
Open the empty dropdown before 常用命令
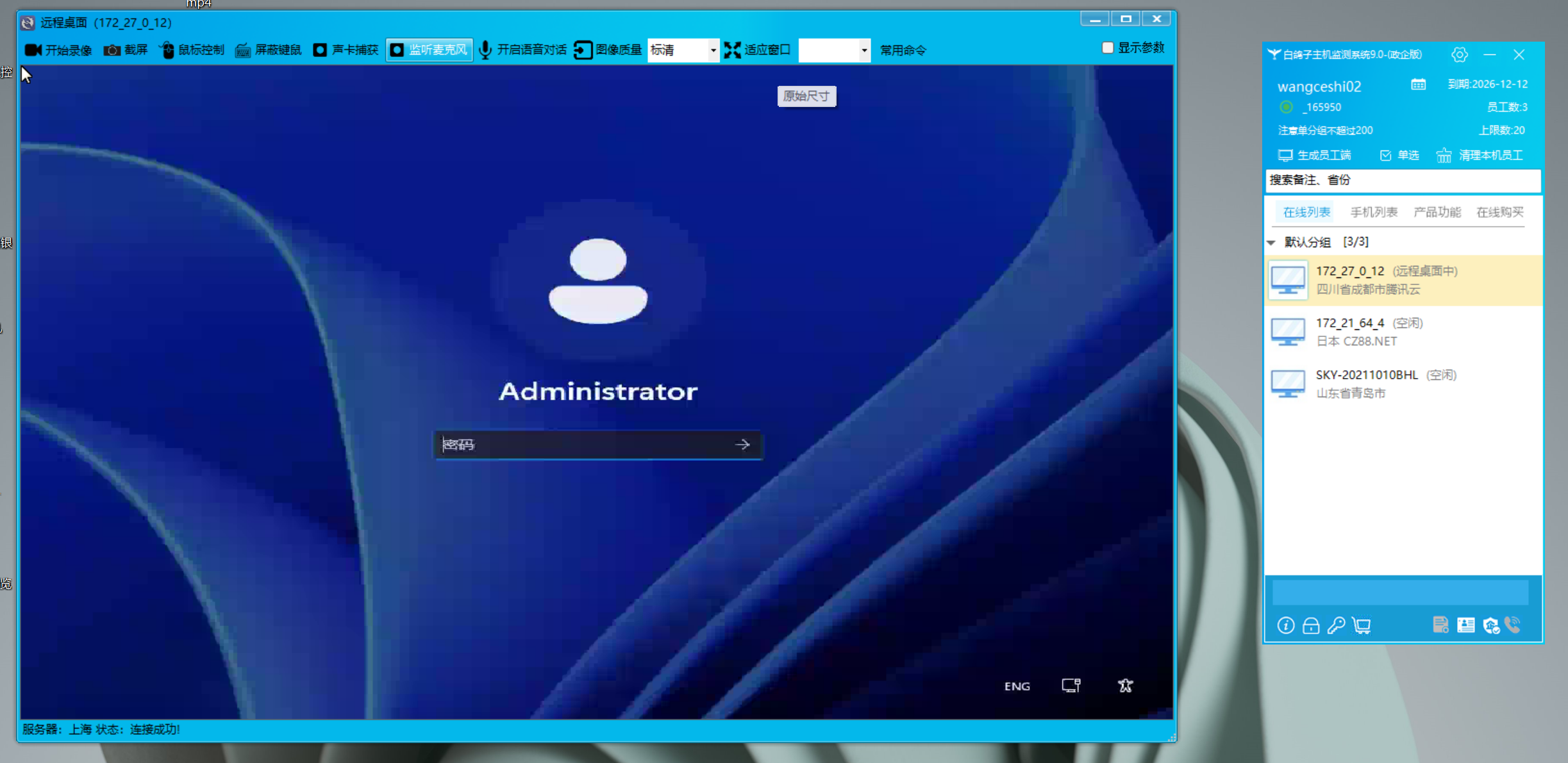(x=863, y=50)
